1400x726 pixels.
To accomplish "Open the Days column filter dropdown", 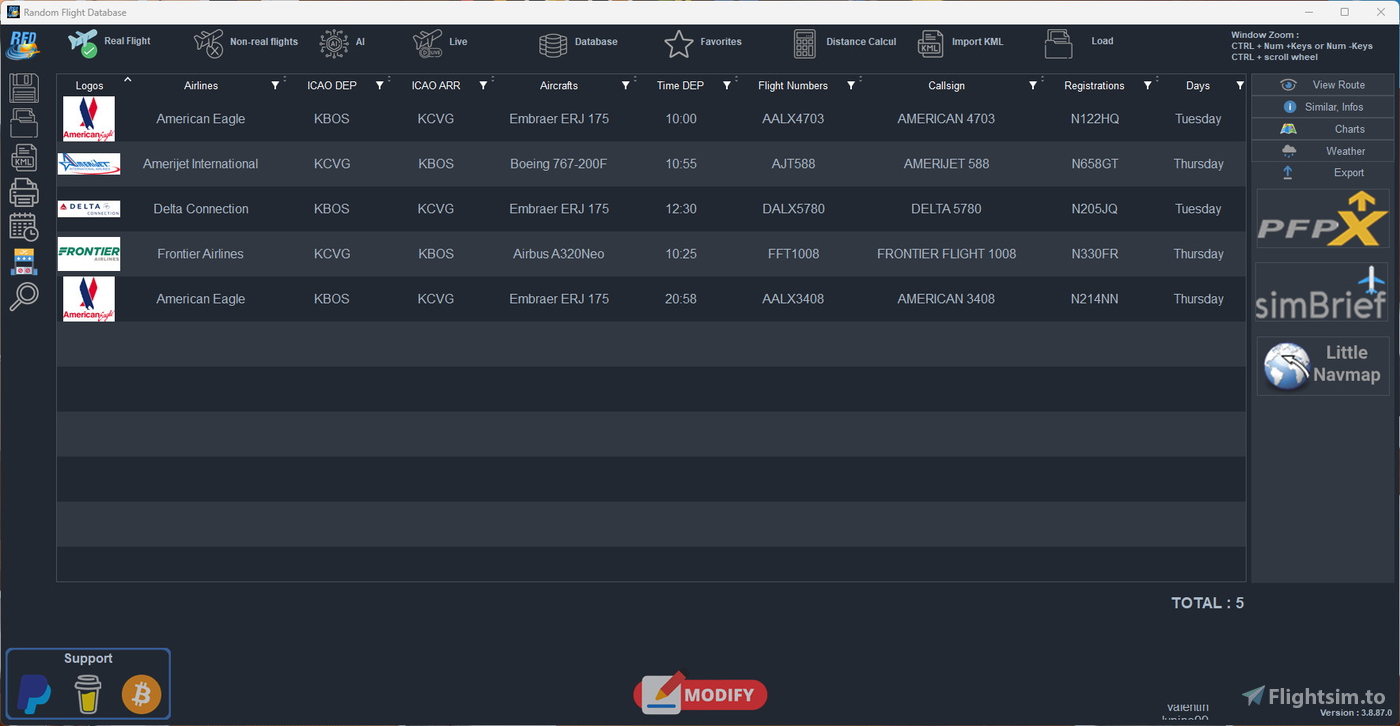I will (1240, 85).
